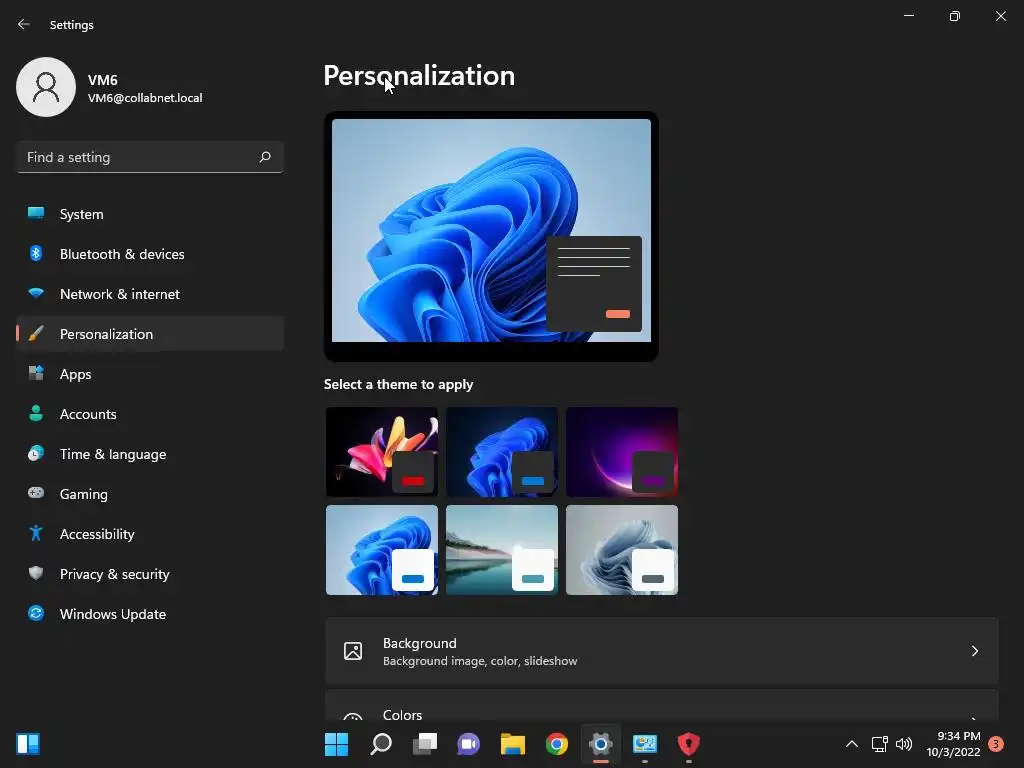Screen dimensions: 1024x768
Task: Open the Colors settings row
Action: [x=662, y=706]
